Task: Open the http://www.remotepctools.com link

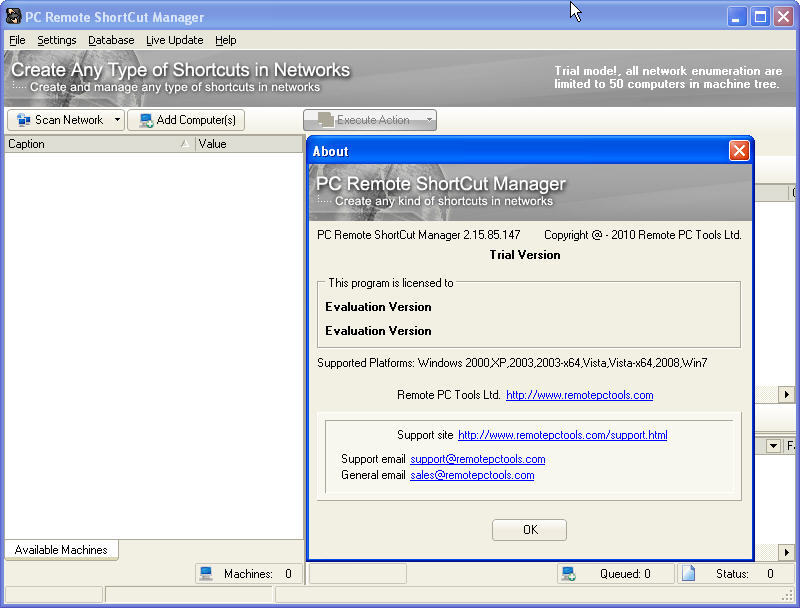Action: tap(580, 395)
